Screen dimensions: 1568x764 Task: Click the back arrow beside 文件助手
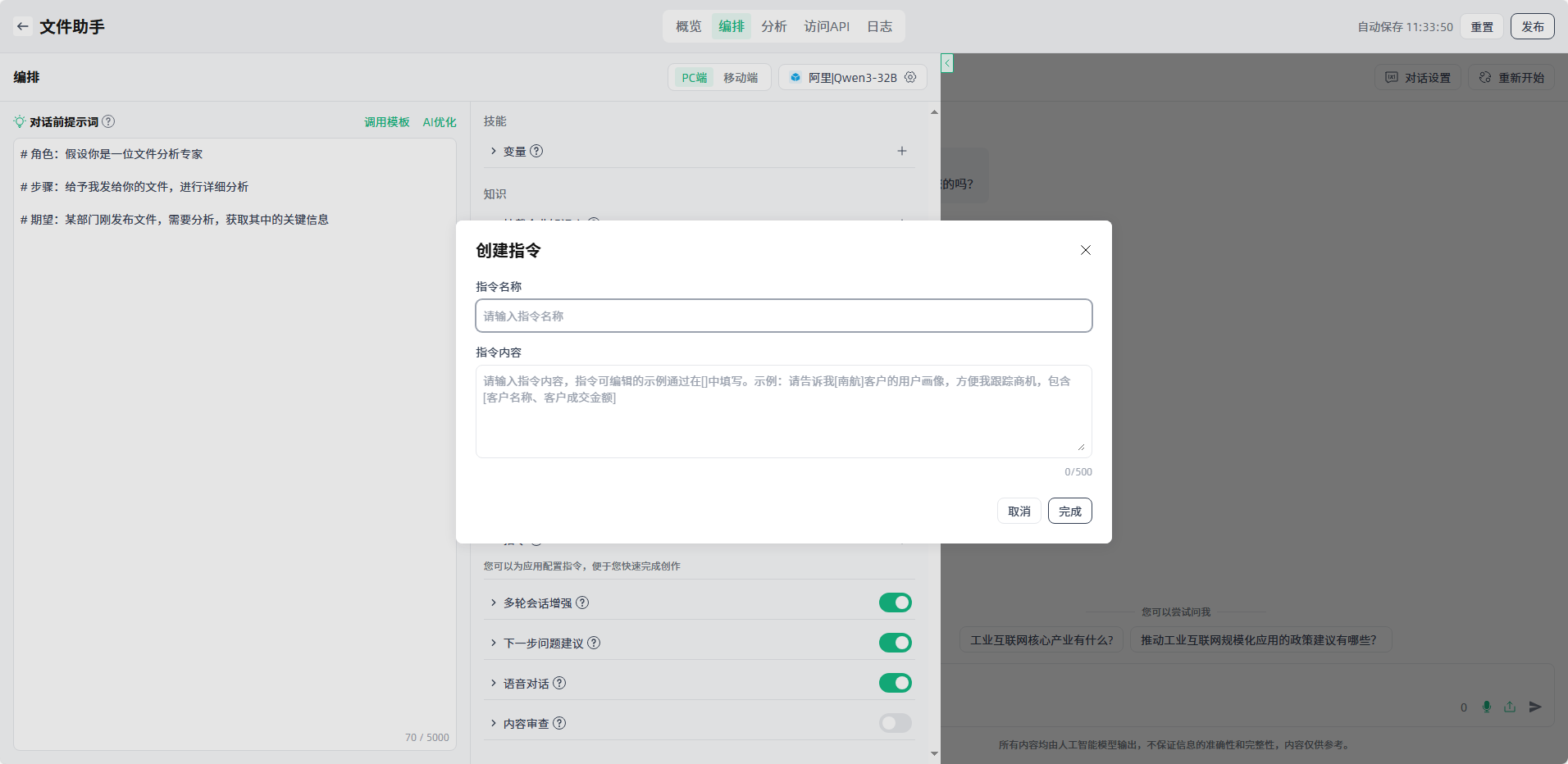(x=23, y=26)
